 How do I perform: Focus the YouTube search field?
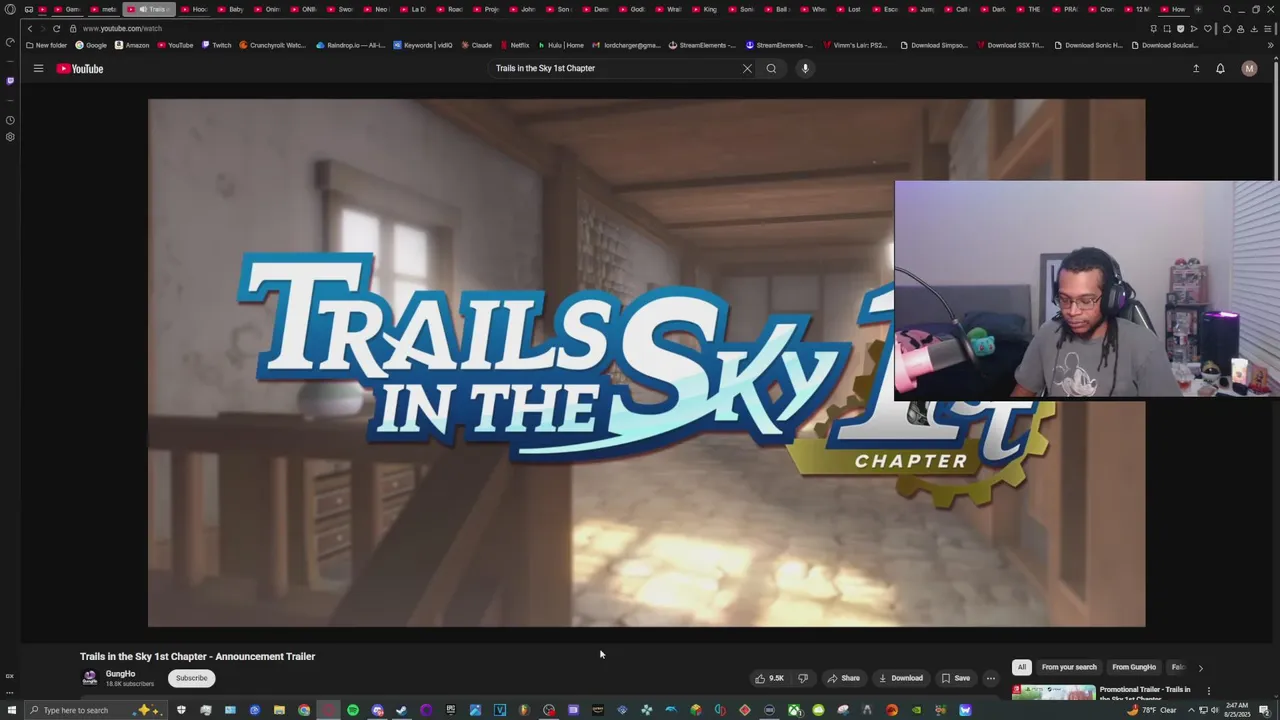(x=615, y=68)
